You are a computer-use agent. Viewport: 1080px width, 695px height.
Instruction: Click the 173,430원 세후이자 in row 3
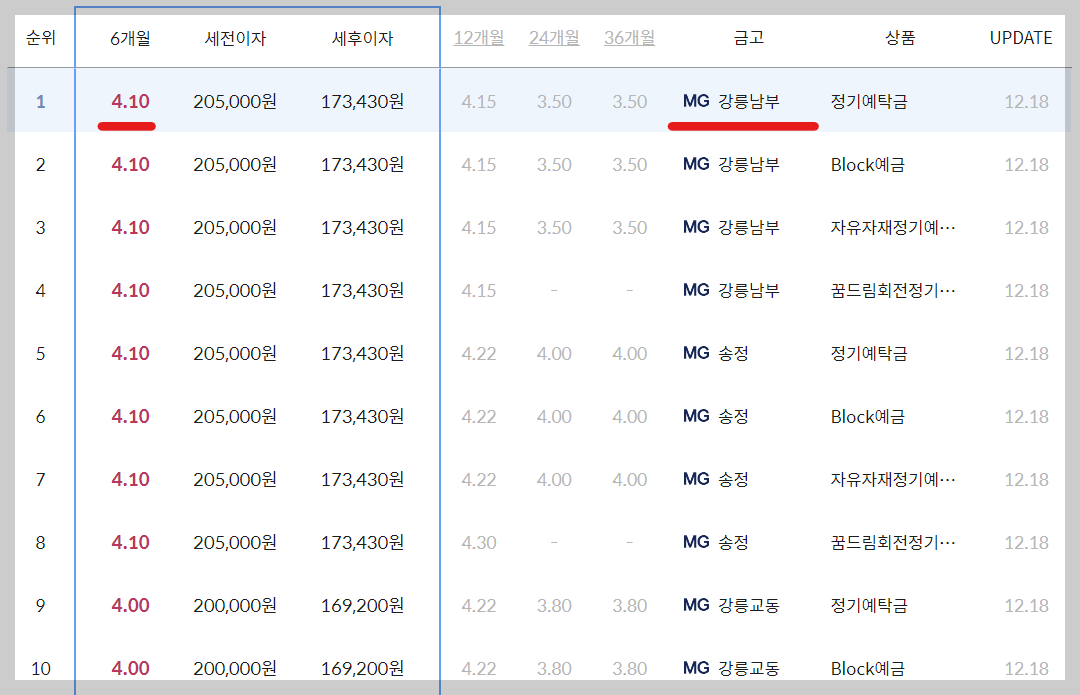[363, 226]
